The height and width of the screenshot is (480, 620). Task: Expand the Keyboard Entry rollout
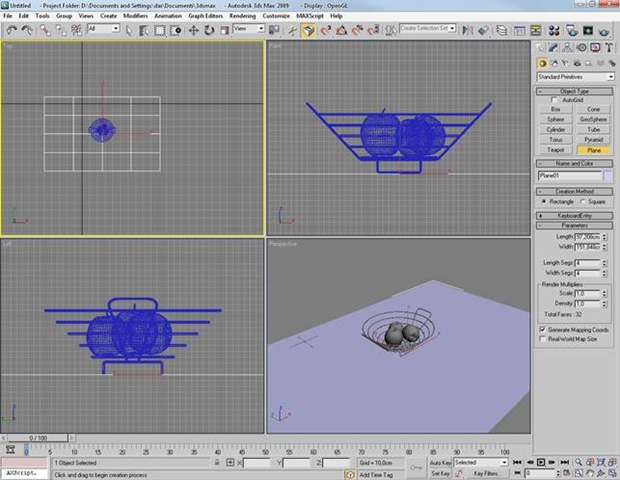(575, 215)
